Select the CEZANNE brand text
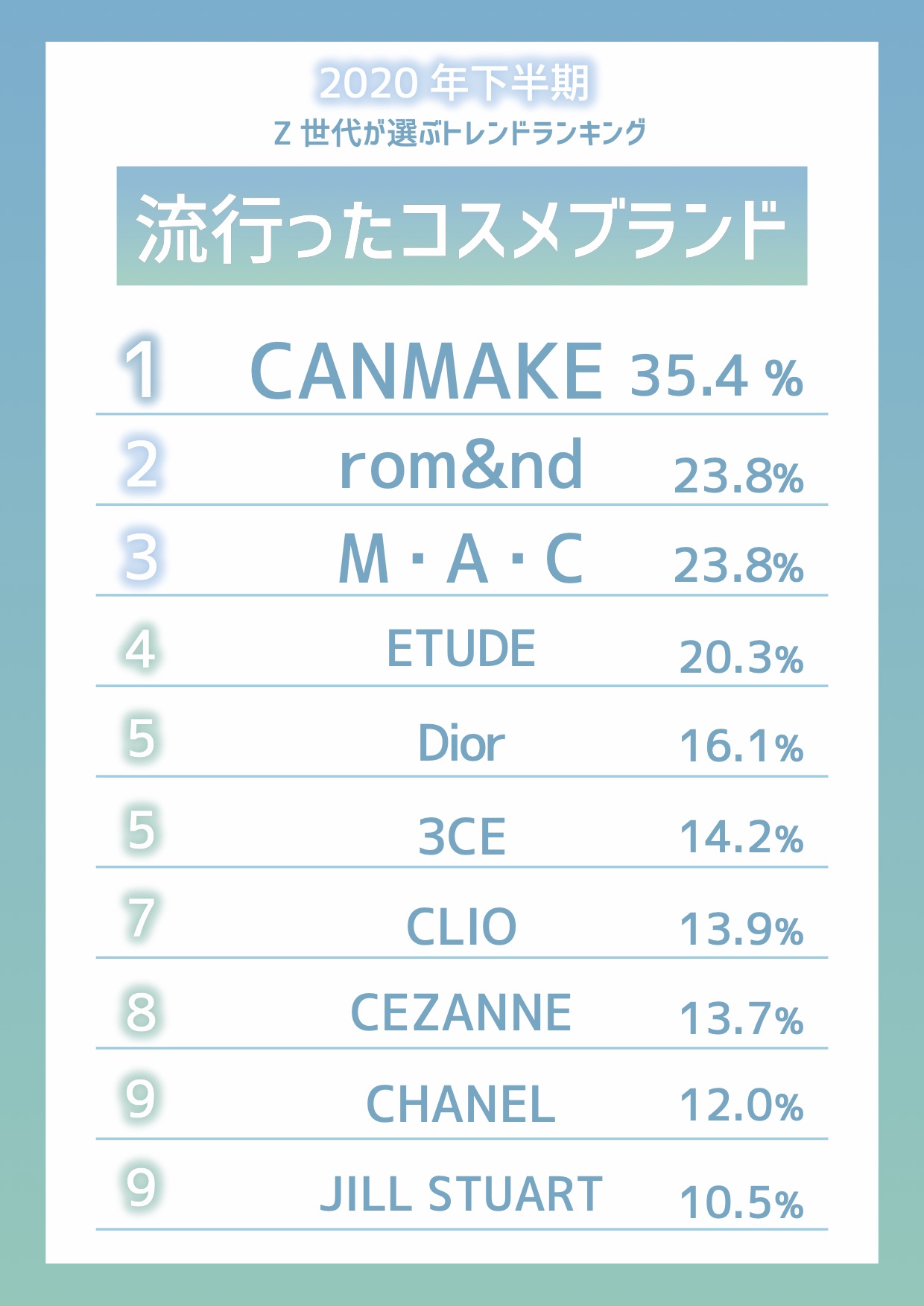This screenshot has width=924, height=1306. (461, 1013)
